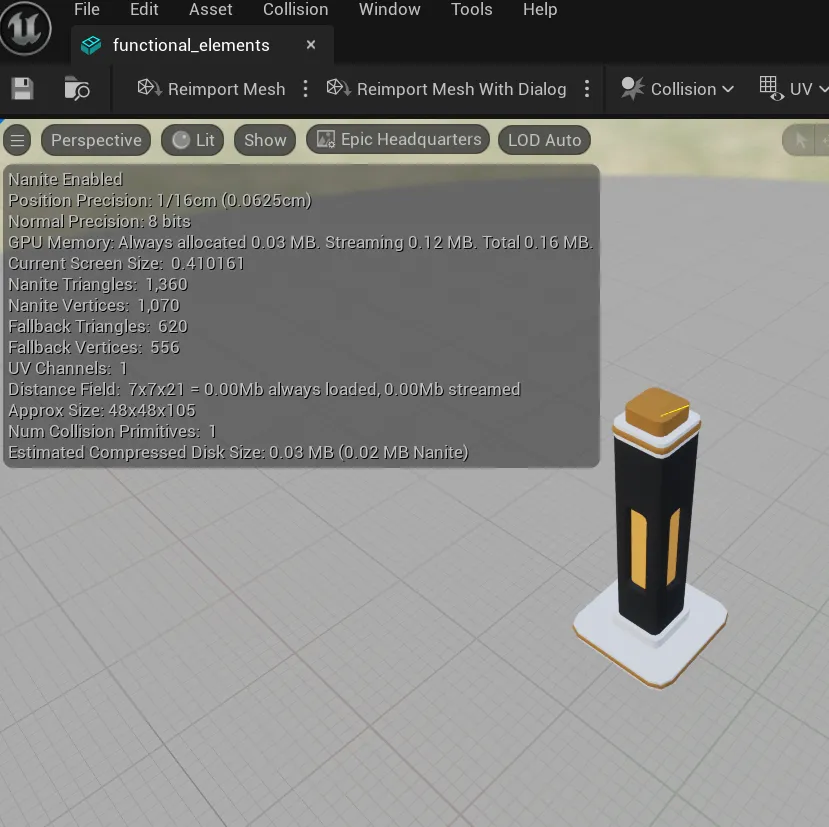Click the Distance Field: 7x7x21 line
829x827 pixels.
264,390
